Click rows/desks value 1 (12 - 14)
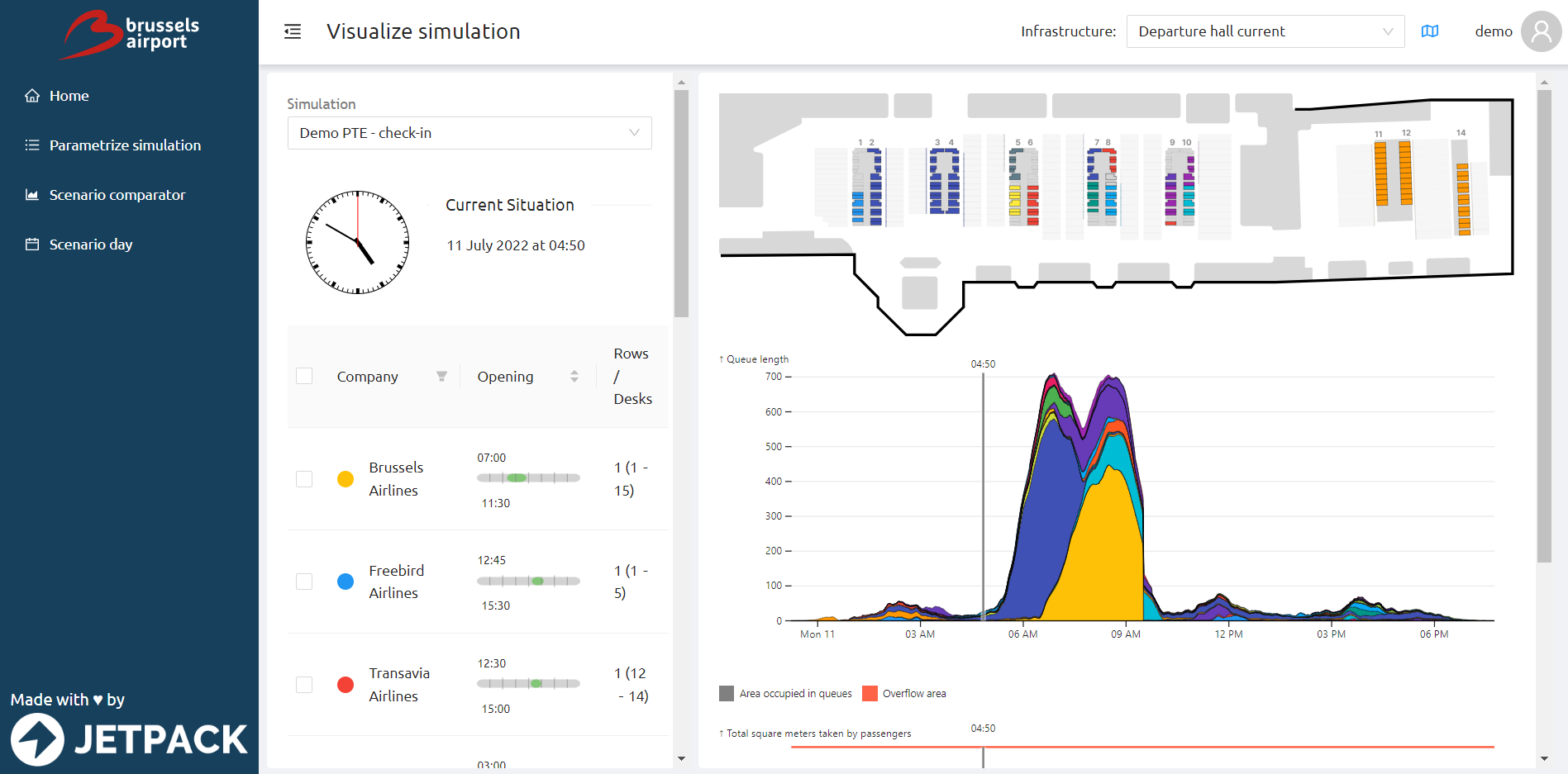Image resolution: width=1568 pixels, height=774 pixels. pos(631,685)
